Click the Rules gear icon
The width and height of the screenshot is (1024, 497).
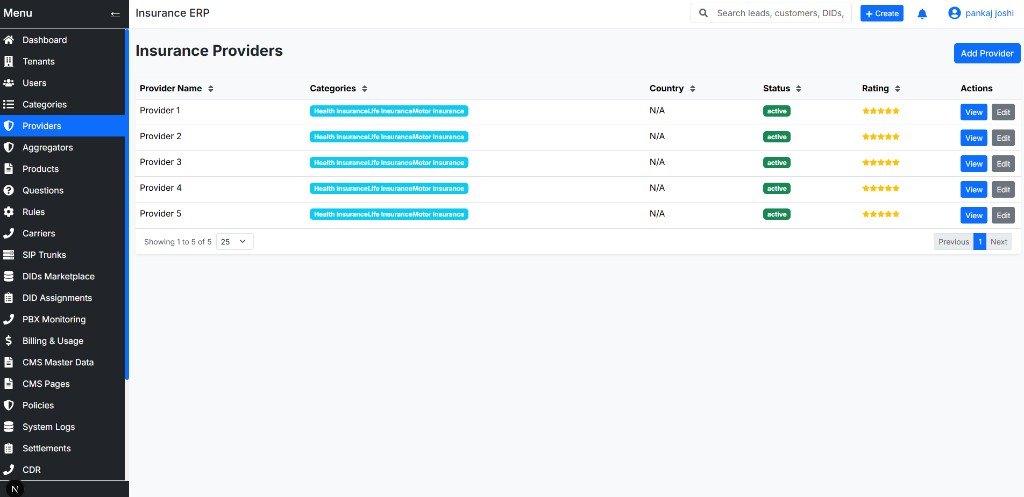(x=8, y=212)
